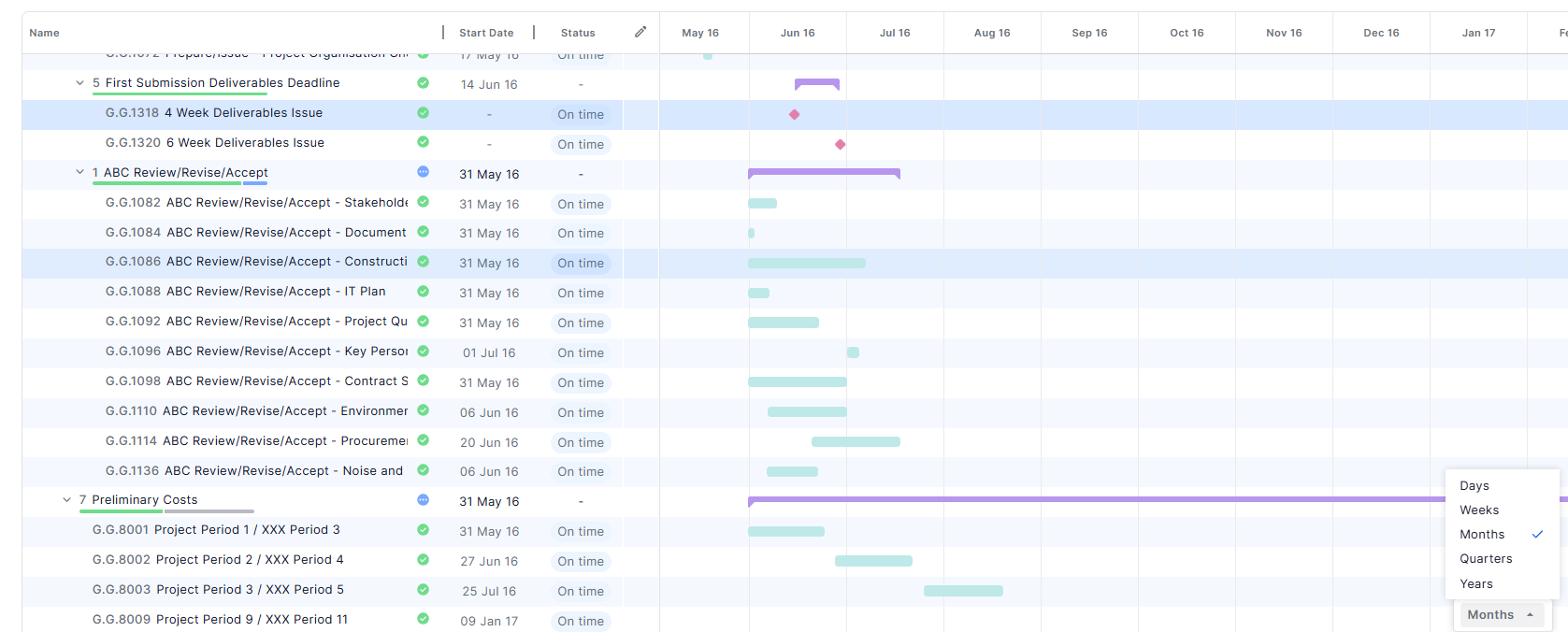1568x632 pixels.
Task: Select task G.G.8001 Project Period 1
Action: 216,530
